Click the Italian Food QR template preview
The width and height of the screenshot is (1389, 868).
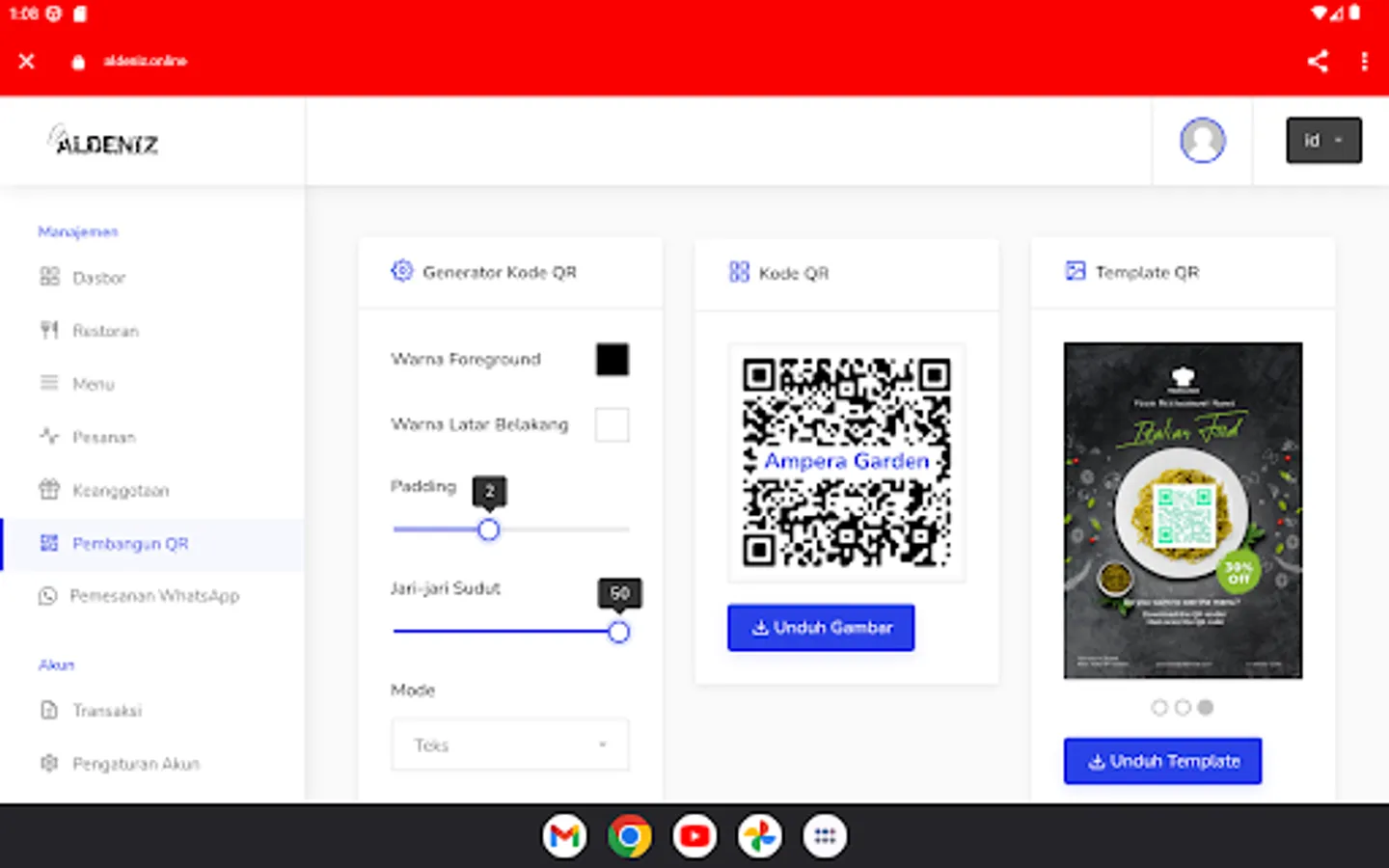point(1183,510)
